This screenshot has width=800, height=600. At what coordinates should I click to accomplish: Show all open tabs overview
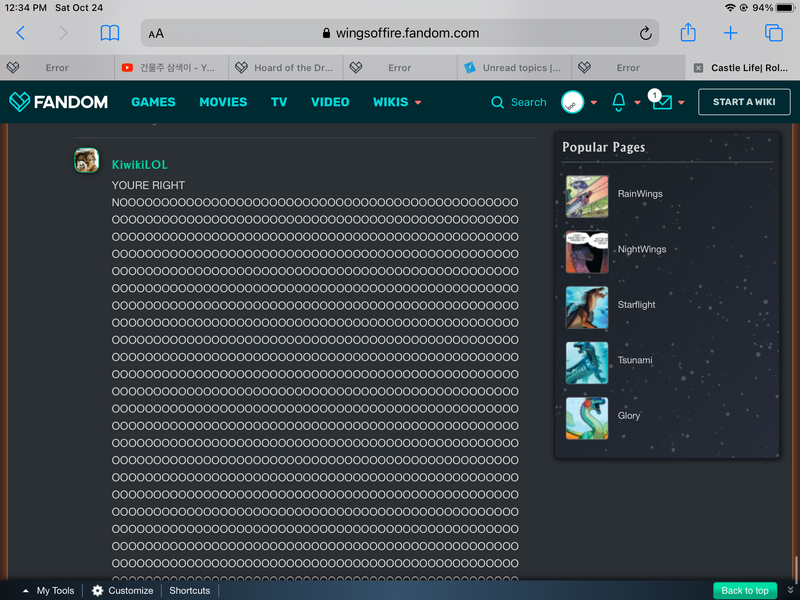pyautogui.click(x=774, y=33)
